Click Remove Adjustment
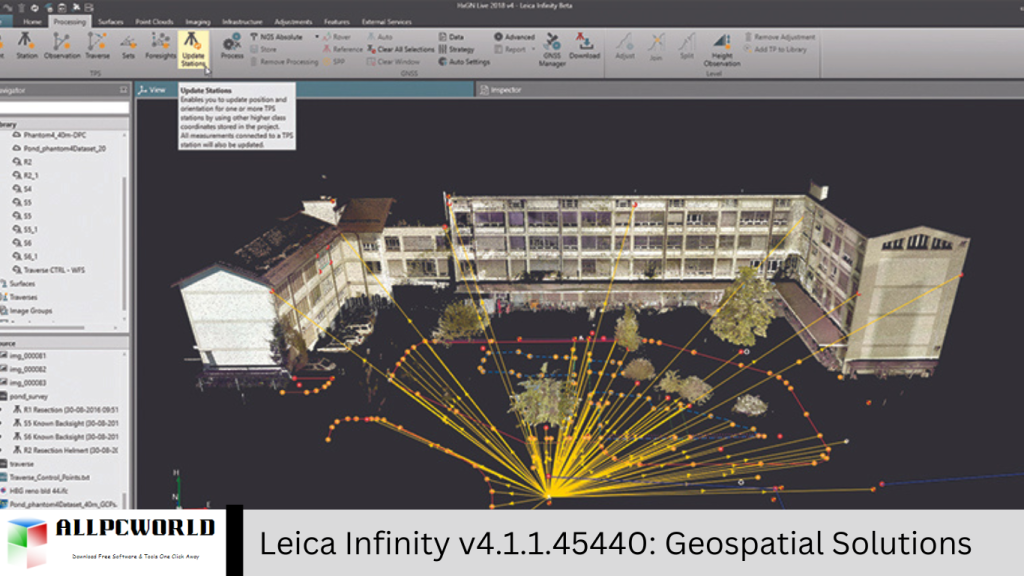 tap(780, 37)
